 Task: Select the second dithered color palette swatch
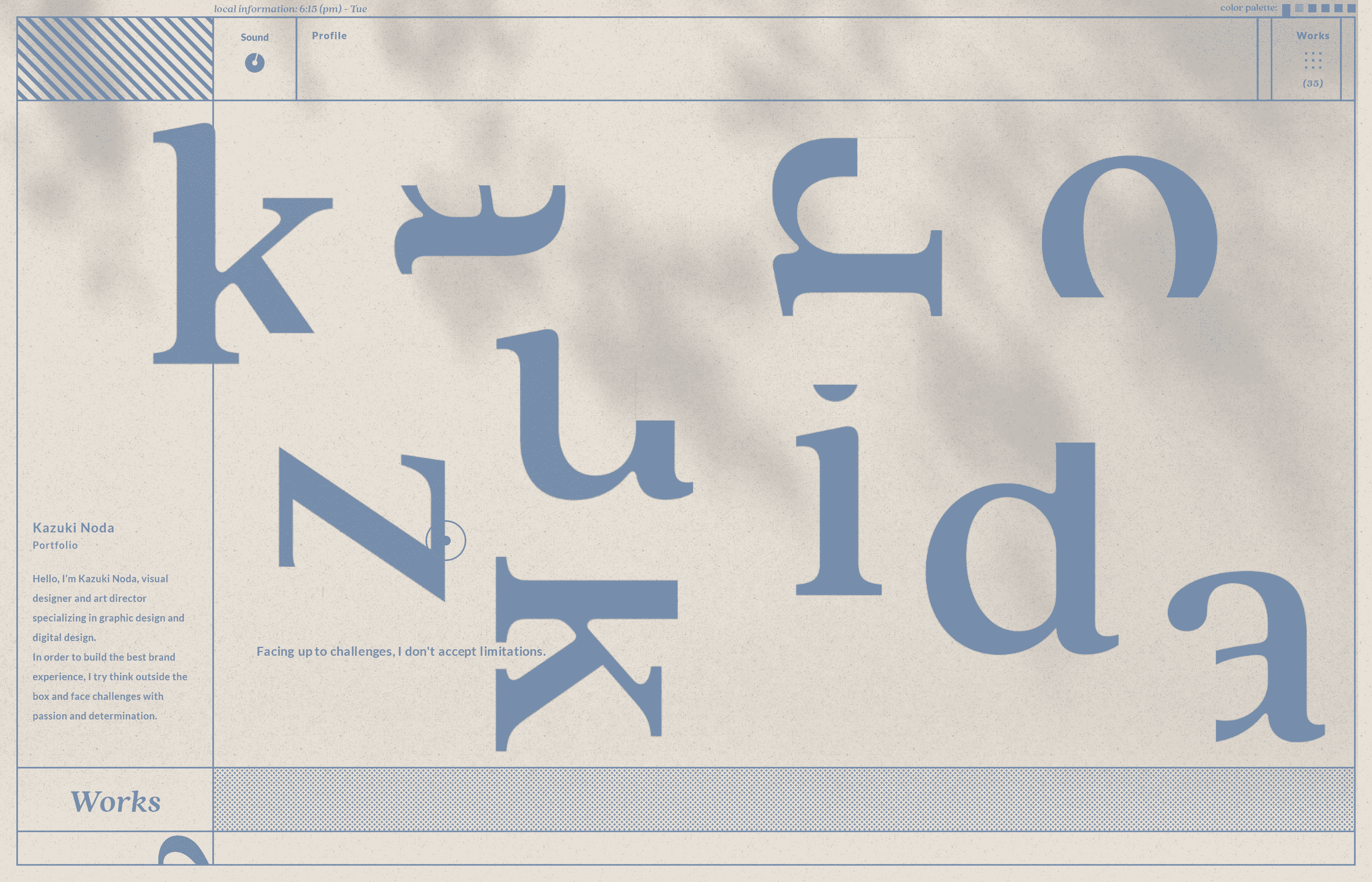pos(1299,8)
